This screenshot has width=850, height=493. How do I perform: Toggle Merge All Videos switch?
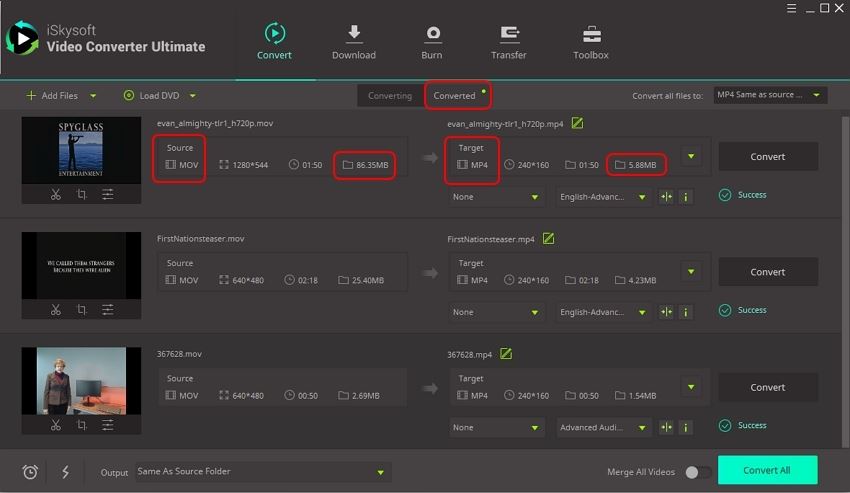tap(698, 472)
